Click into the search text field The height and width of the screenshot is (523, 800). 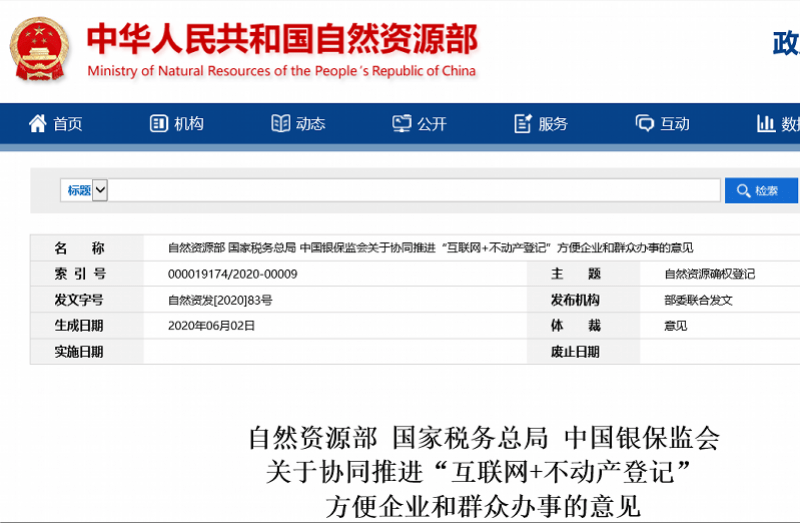coord(414,190)
